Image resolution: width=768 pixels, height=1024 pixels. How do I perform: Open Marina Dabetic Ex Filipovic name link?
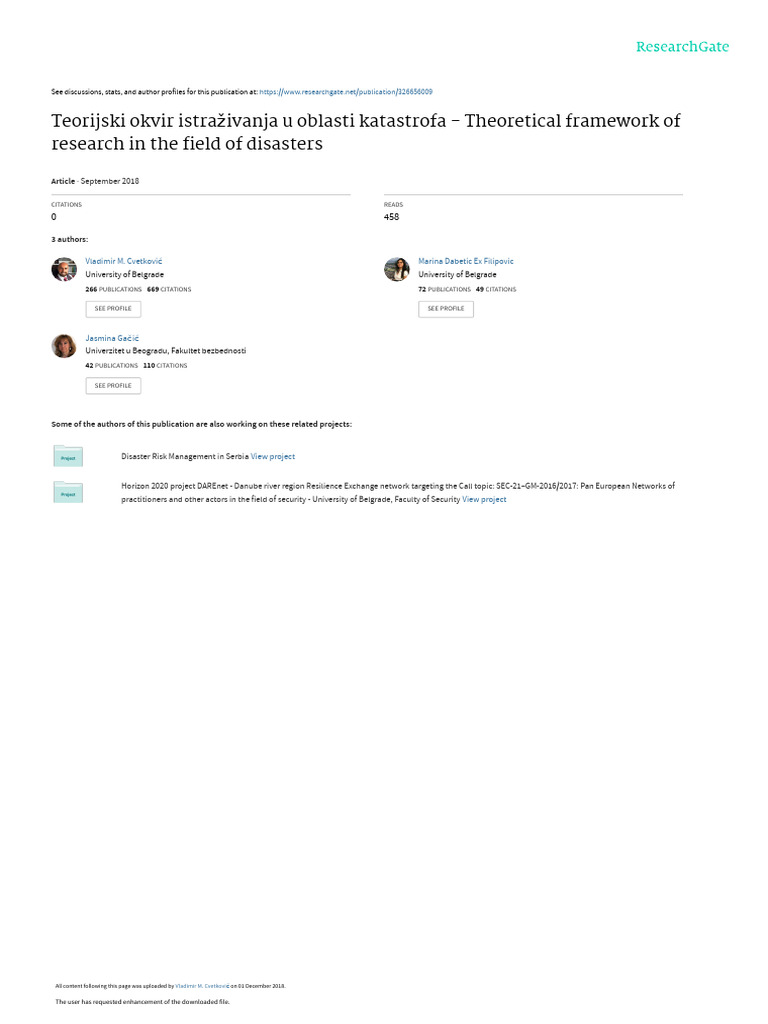465,261
